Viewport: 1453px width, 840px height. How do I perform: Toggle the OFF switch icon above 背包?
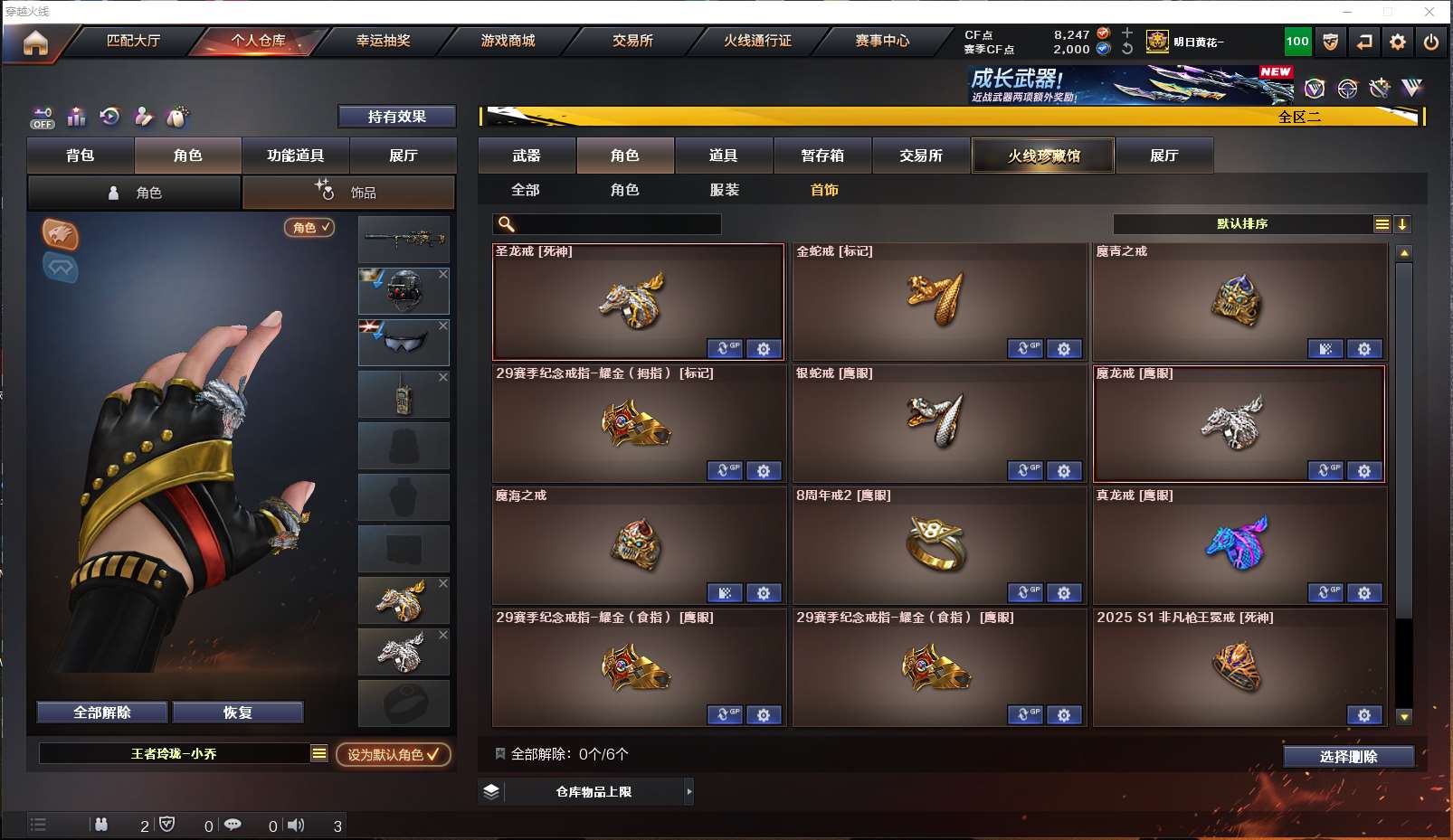point(42,118)
